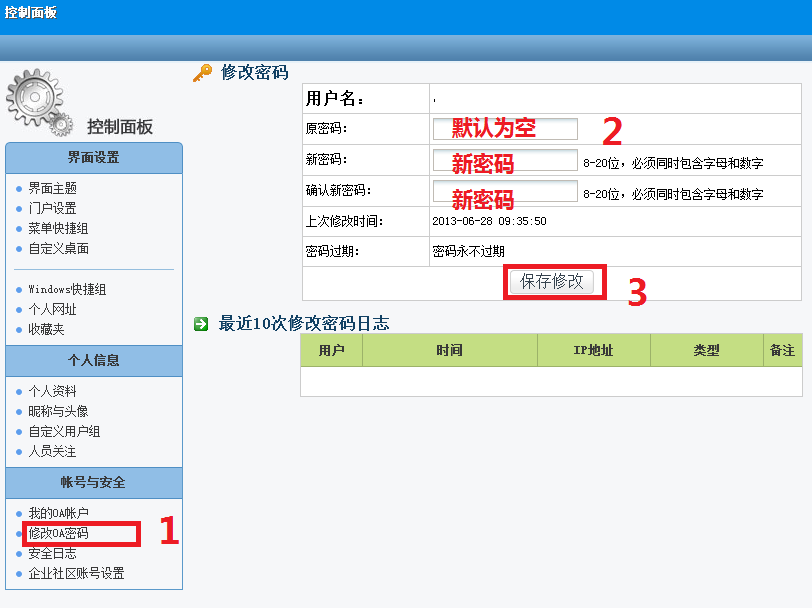
Task: Open 安全日志 menu entry
Action: (52, 553)
